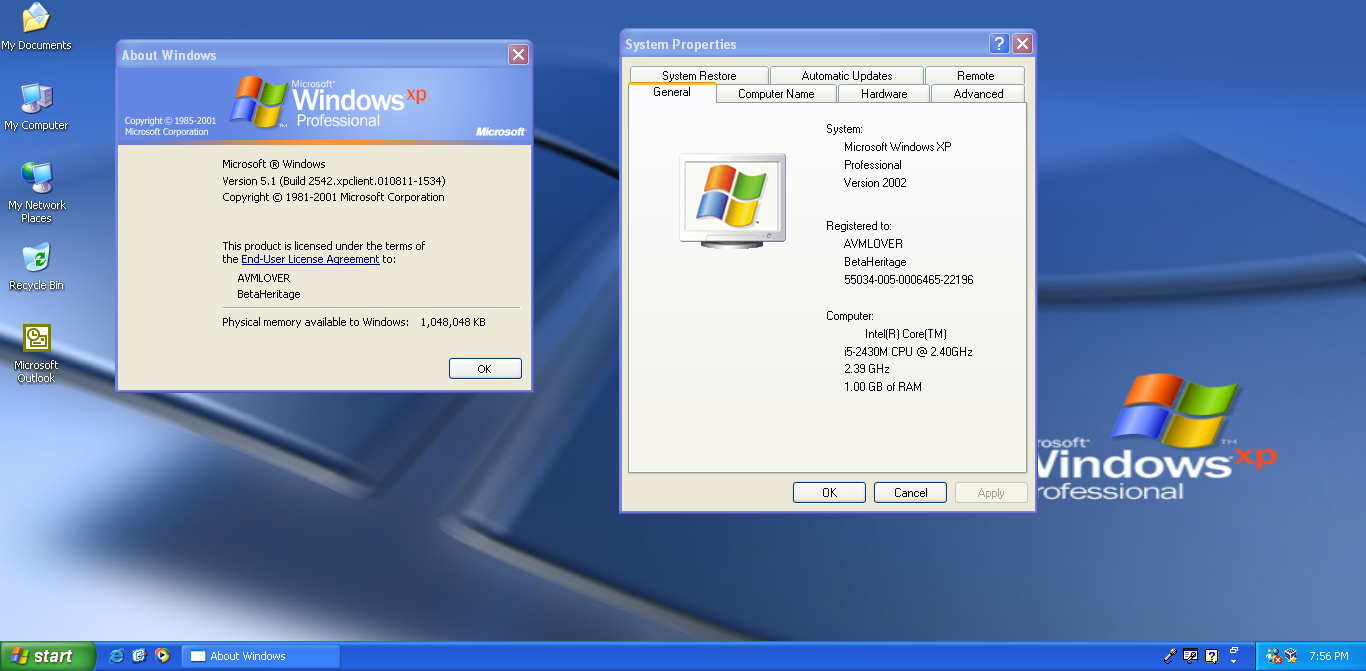Click the Version 2002 text
Image resolution: width=1366 pixels, height=671 pixels.
click(x=875, y=183)
